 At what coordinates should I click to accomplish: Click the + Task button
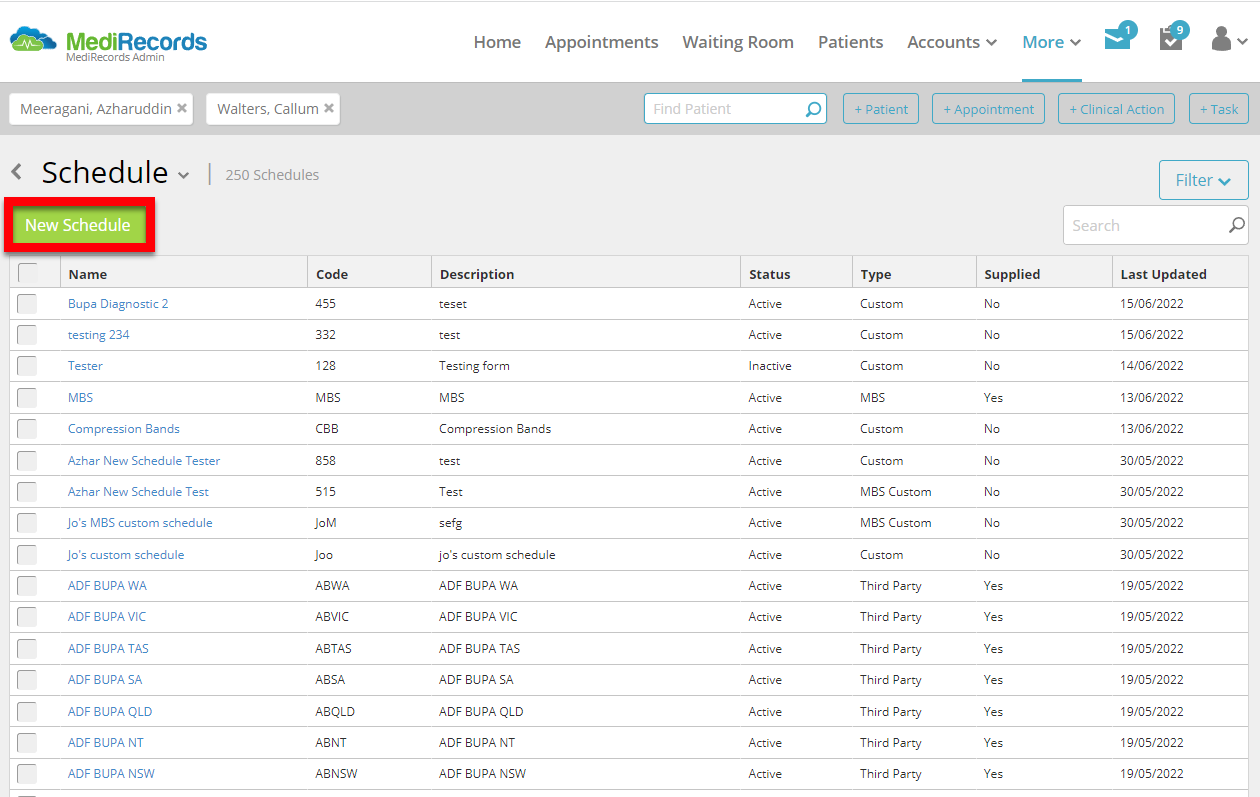coord(1219,109)
